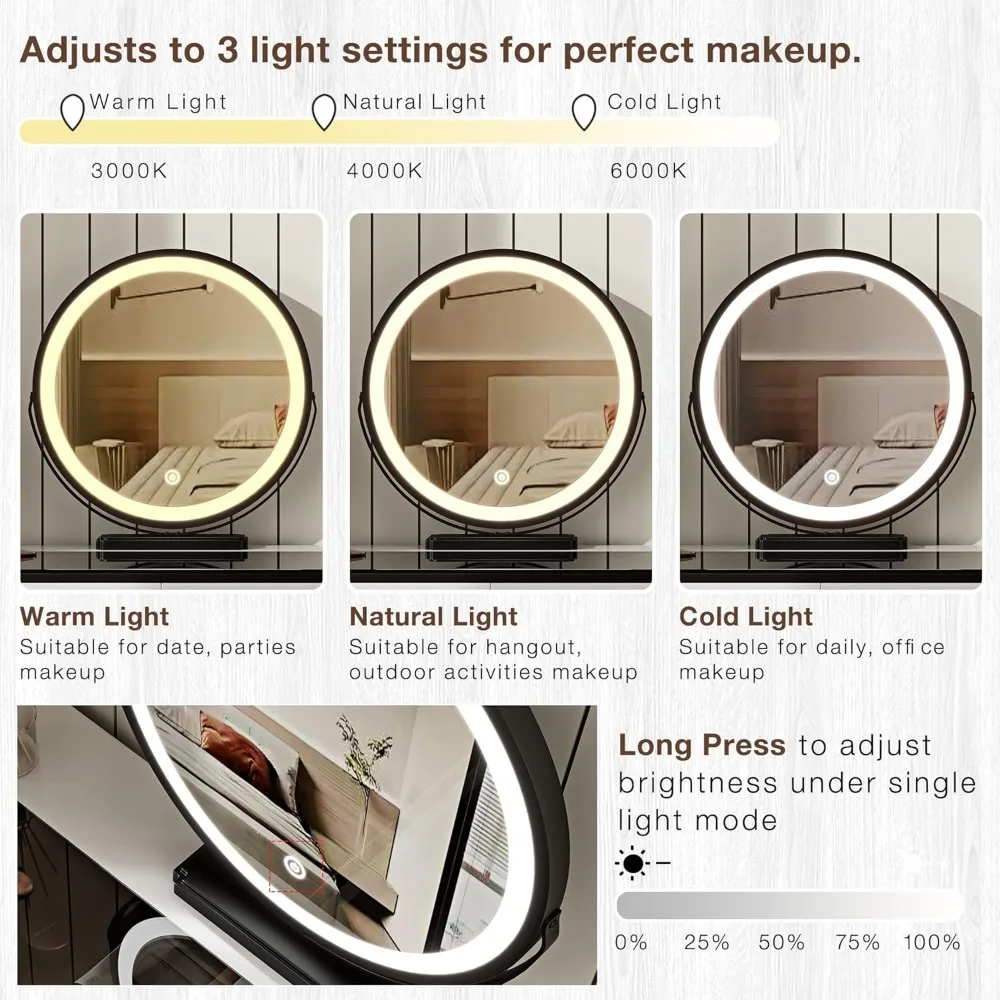This screenshot has height=1000, width=1000.
Task: Click the Warm Light teardrop marker icon
Action: [x=72, y=112]
